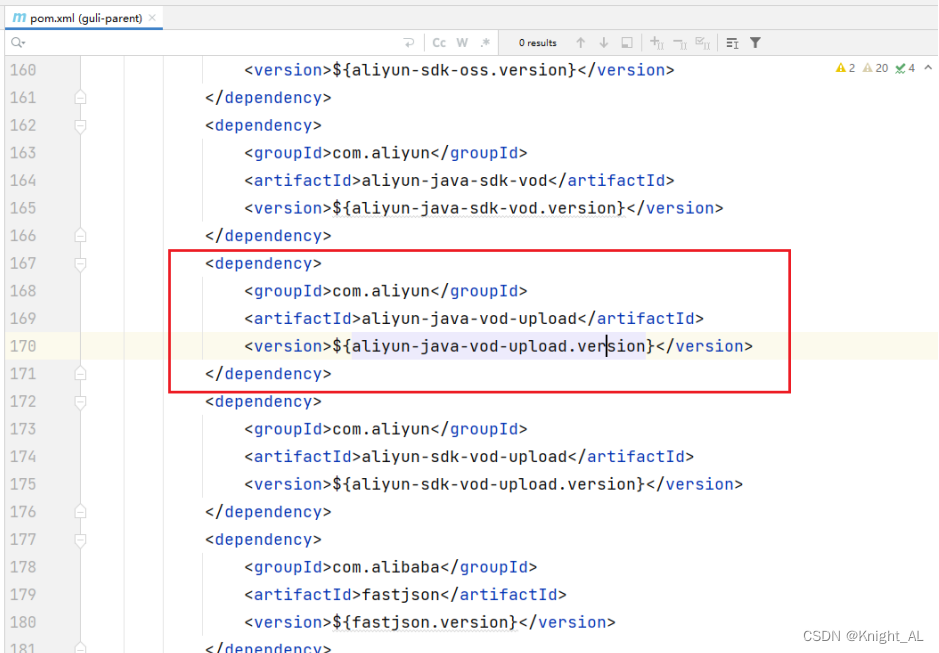Open search history magnifier dropdown
The width and height of the screenshot is (939, 653).
[x=18, y=43]
